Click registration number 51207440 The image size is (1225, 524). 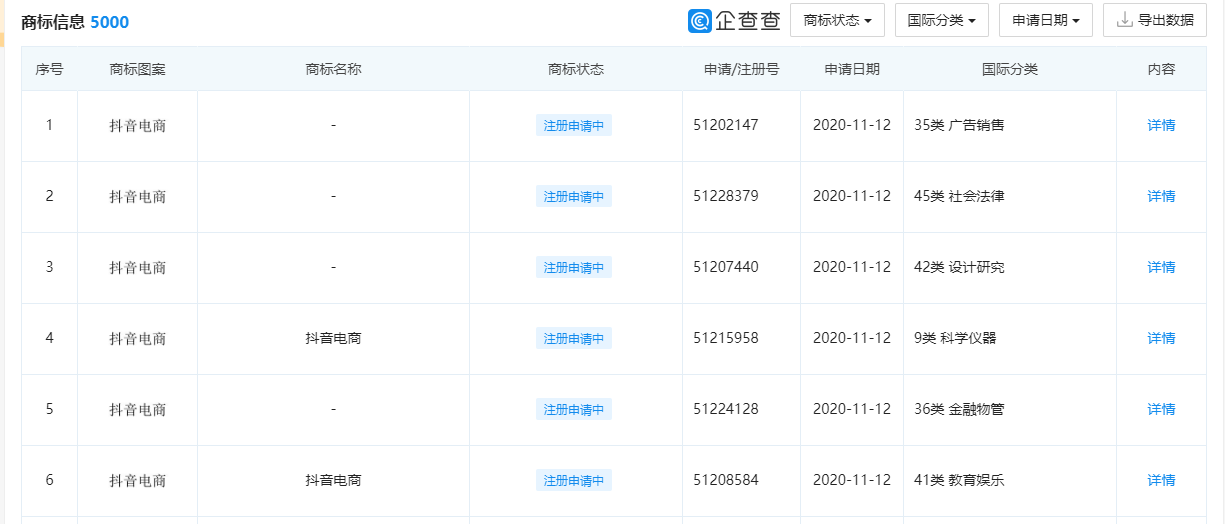[725, 268]
